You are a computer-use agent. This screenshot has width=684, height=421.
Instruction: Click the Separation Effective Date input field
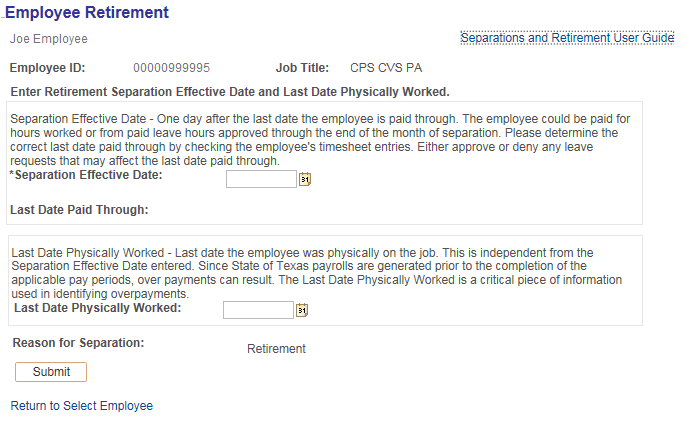(x=261, y=179)
